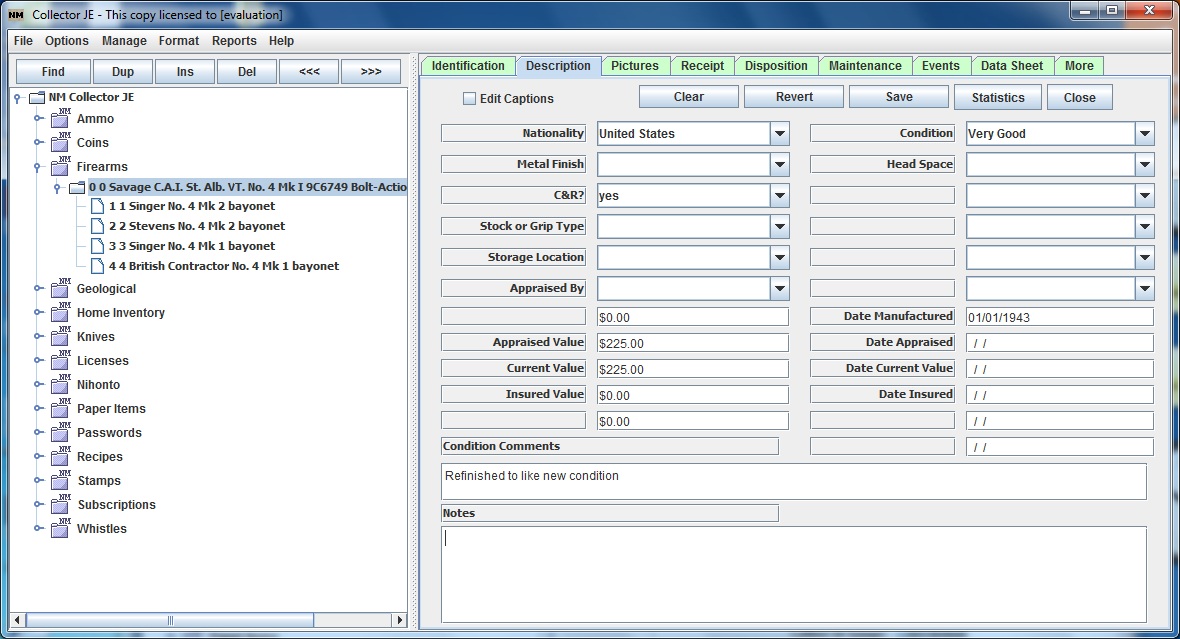Enable the Edit Captions checkbox
1180x639 pixels.
pyautogui.click(x=468, y=96)
